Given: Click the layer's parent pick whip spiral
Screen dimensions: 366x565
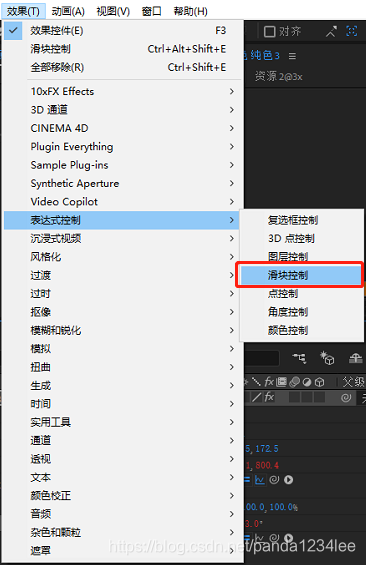Looking at the screenshot, I should [346, 397].
